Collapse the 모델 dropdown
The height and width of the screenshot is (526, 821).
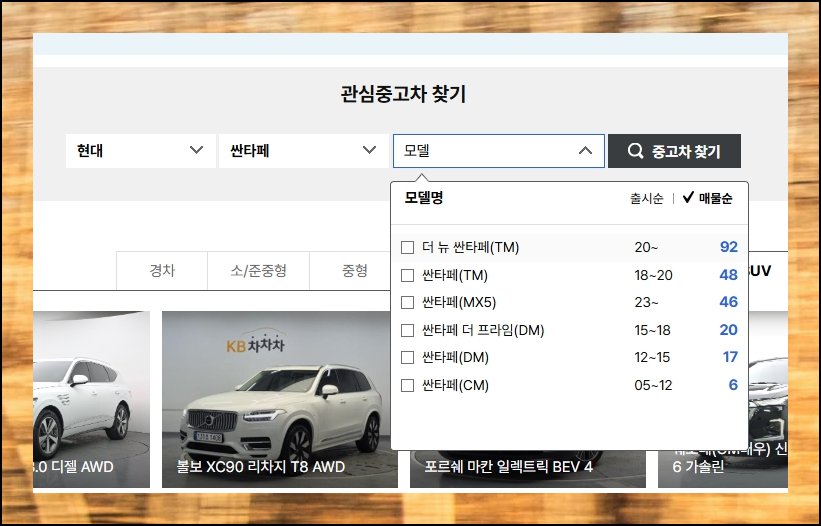(499, 151)
